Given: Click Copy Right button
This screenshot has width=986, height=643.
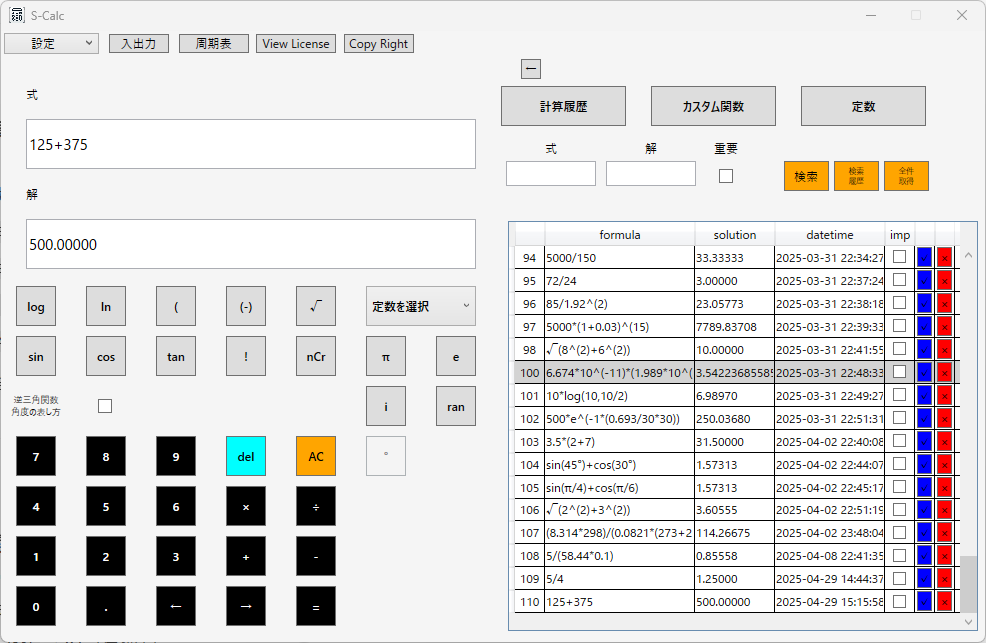Looking at the screenshot, I should [379, 43].
